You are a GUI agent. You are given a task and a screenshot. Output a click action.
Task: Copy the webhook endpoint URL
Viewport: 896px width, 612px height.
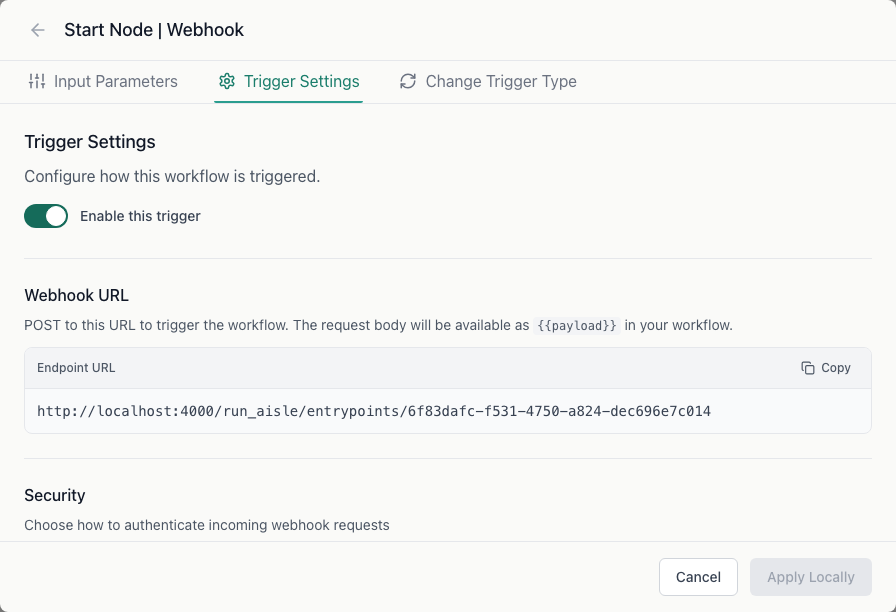826,367
